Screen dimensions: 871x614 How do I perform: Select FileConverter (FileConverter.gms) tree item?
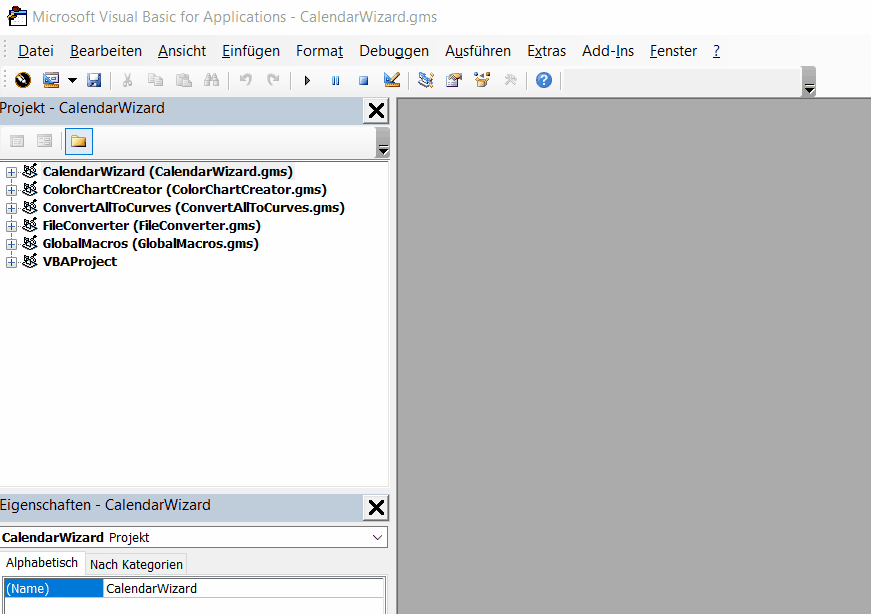[x=152, y=226]
